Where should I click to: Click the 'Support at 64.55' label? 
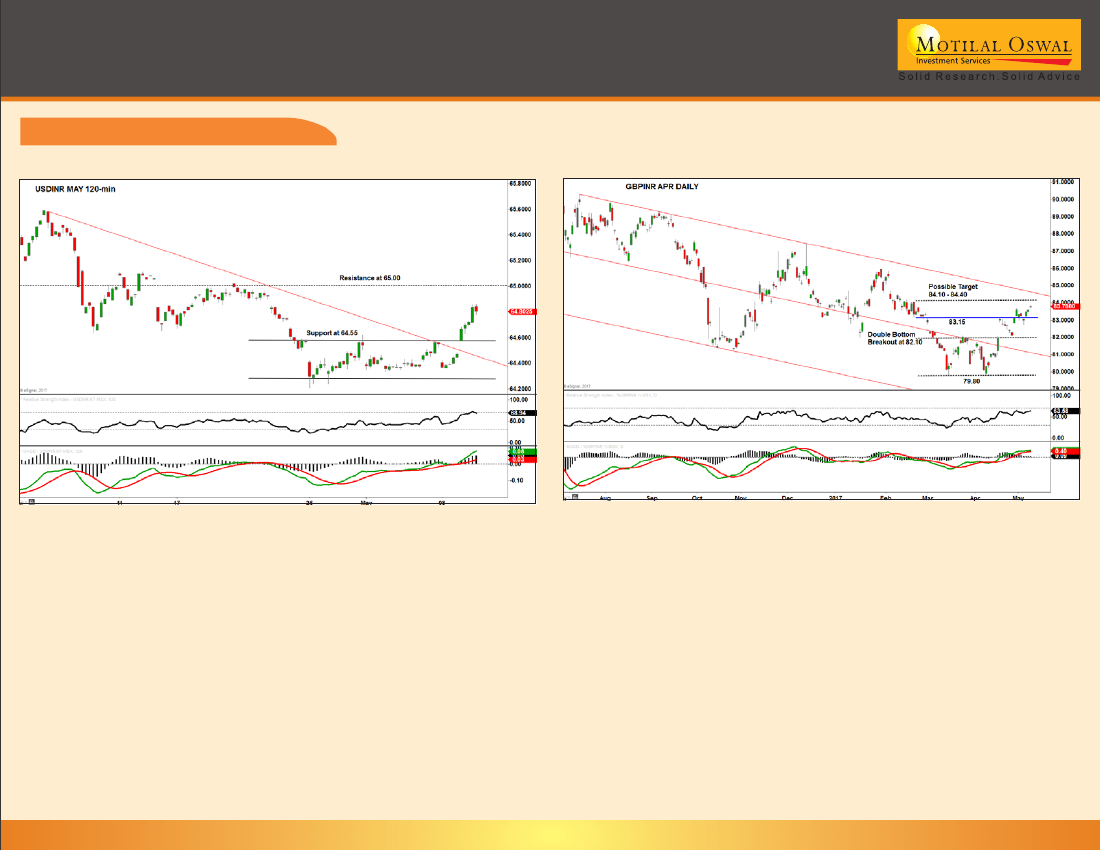click(331, 332)
